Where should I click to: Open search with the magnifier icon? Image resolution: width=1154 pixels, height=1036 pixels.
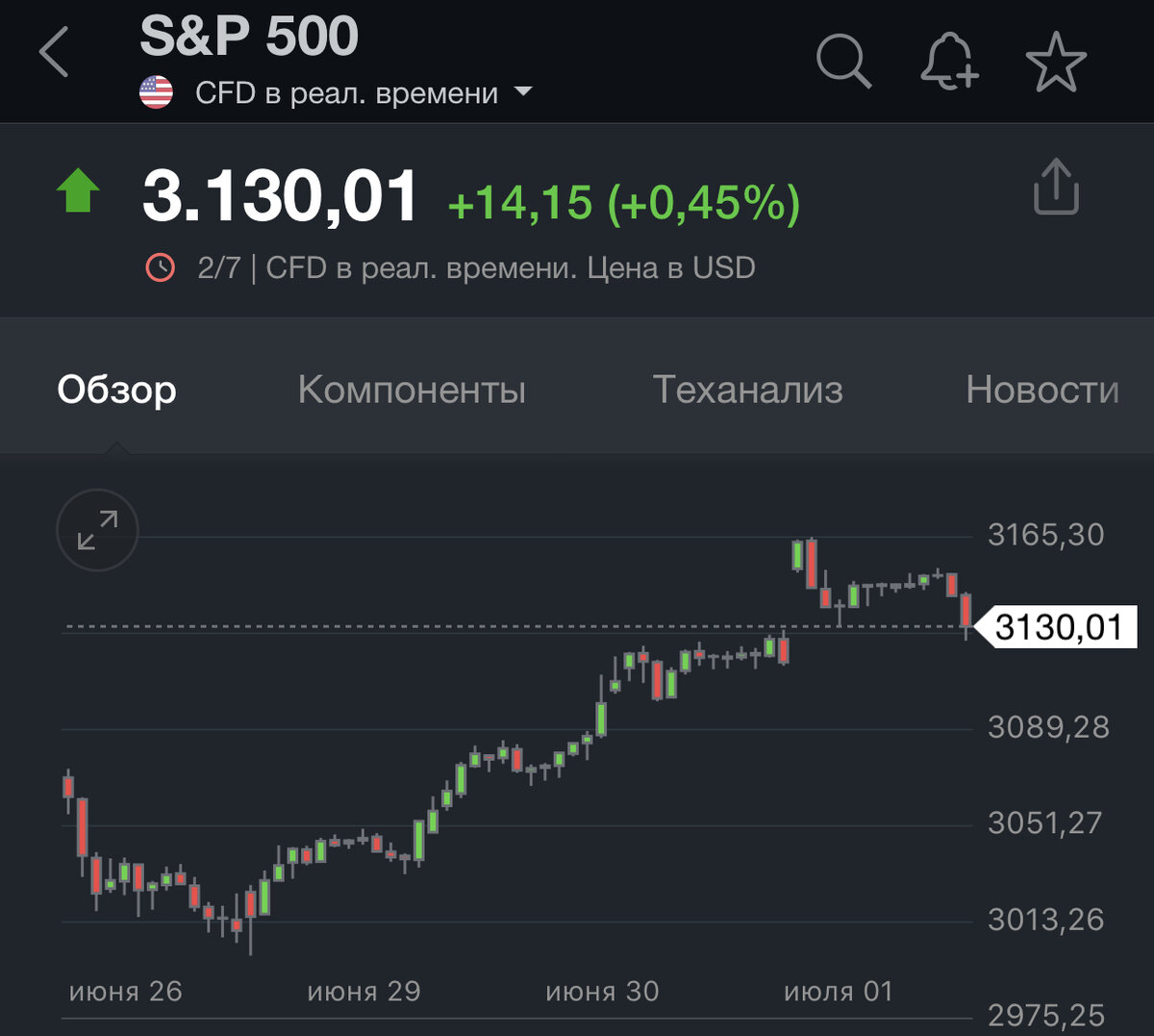(x=843, y=61)
